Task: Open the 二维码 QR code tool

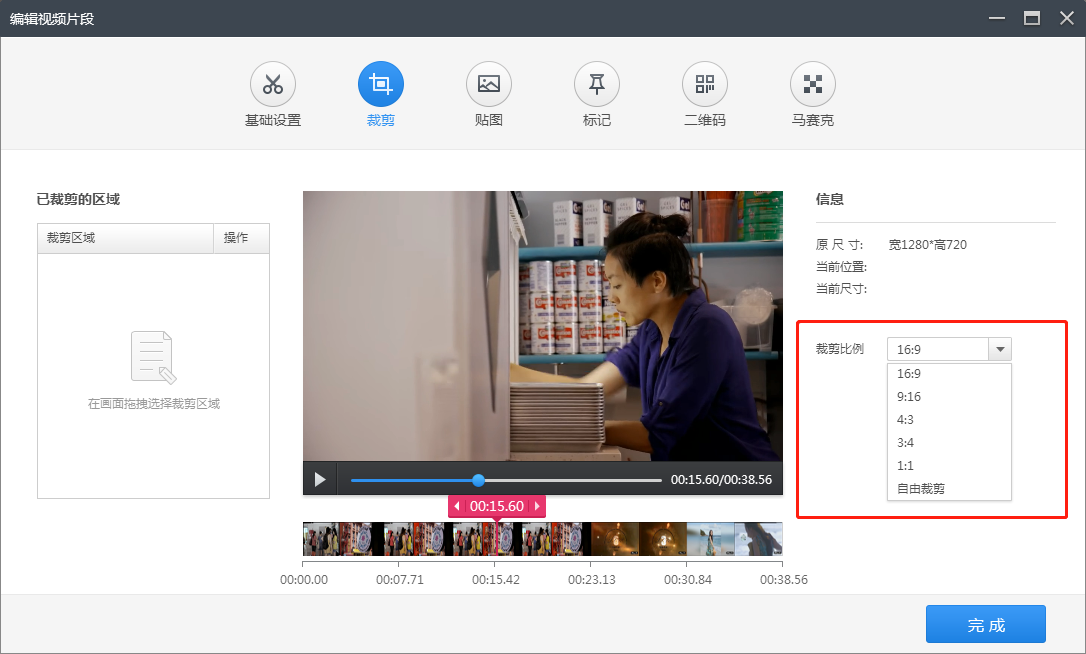Action: pyautogui.click(x=705, y=85)
